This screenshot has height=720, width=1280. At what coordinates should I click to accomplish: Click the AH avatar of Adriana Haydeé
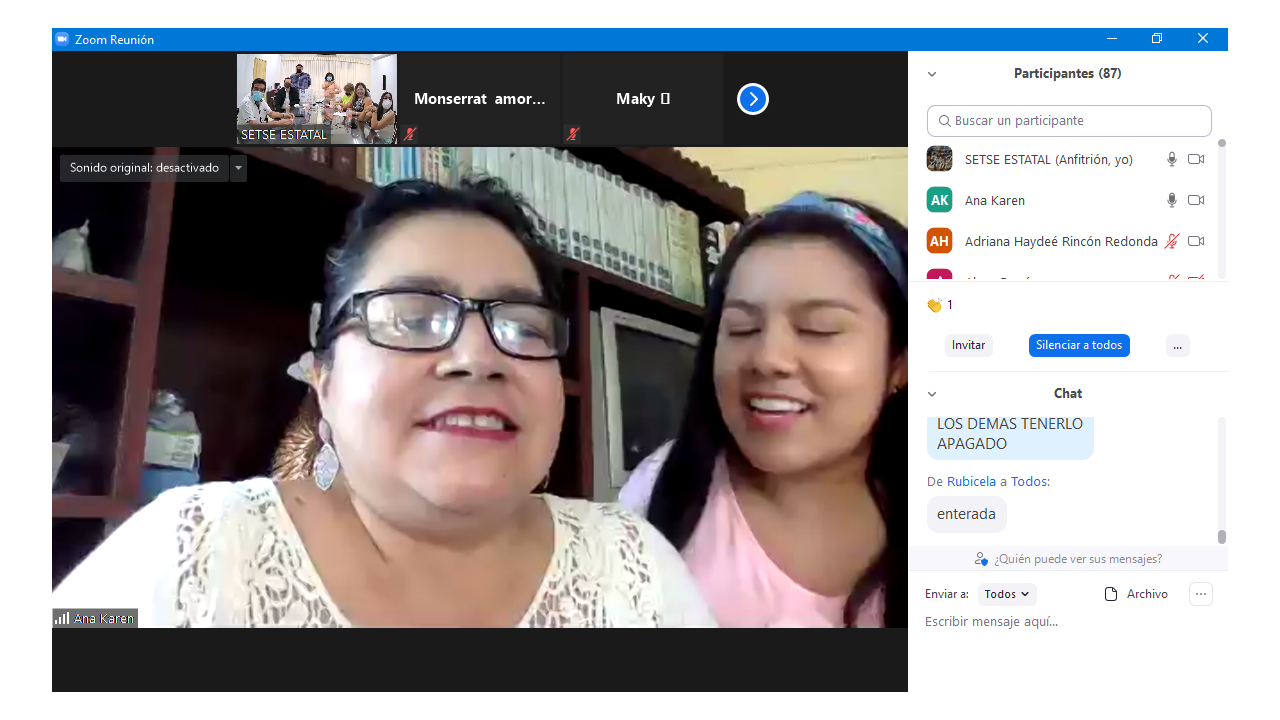coord(939,241)
